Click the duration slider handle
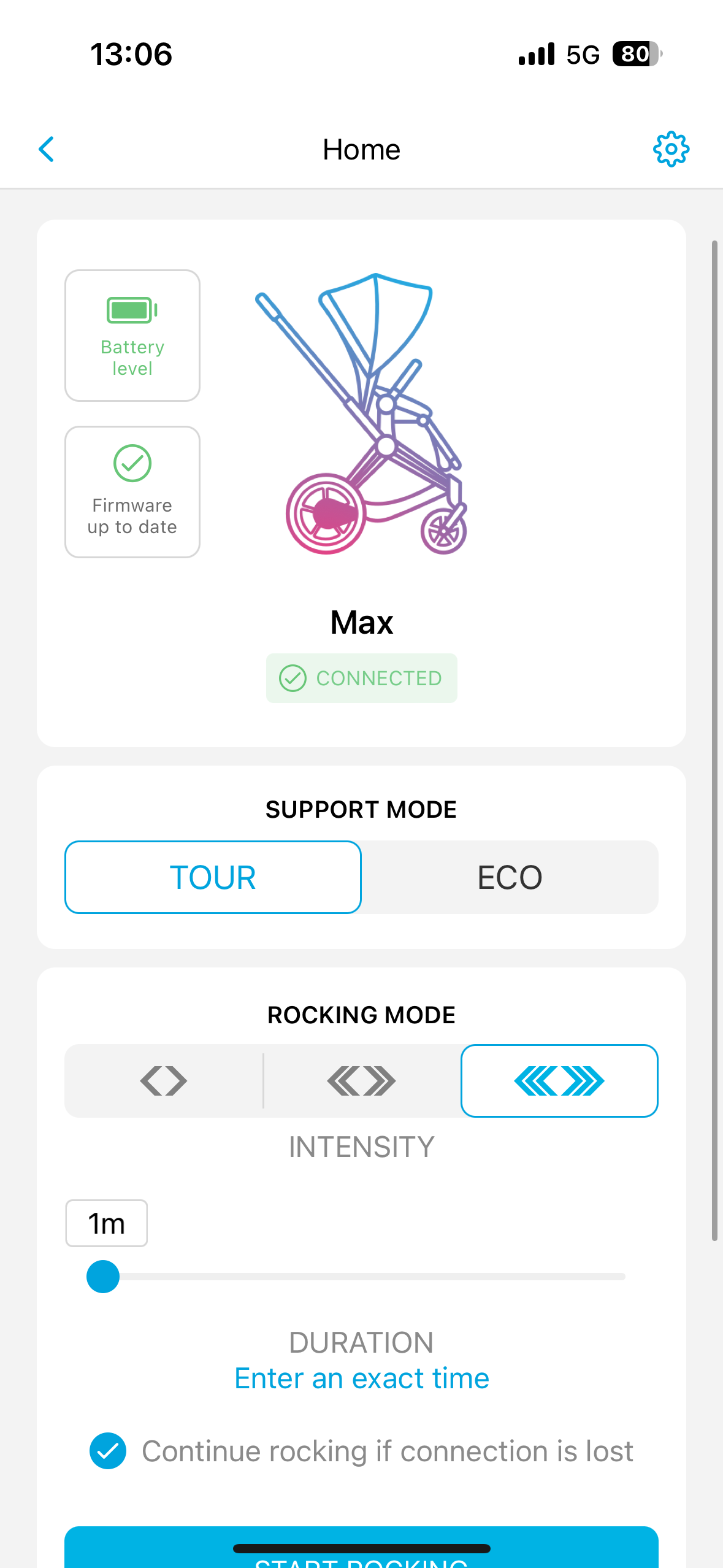The image size is (723, 1568). [x=103, y=1277]
